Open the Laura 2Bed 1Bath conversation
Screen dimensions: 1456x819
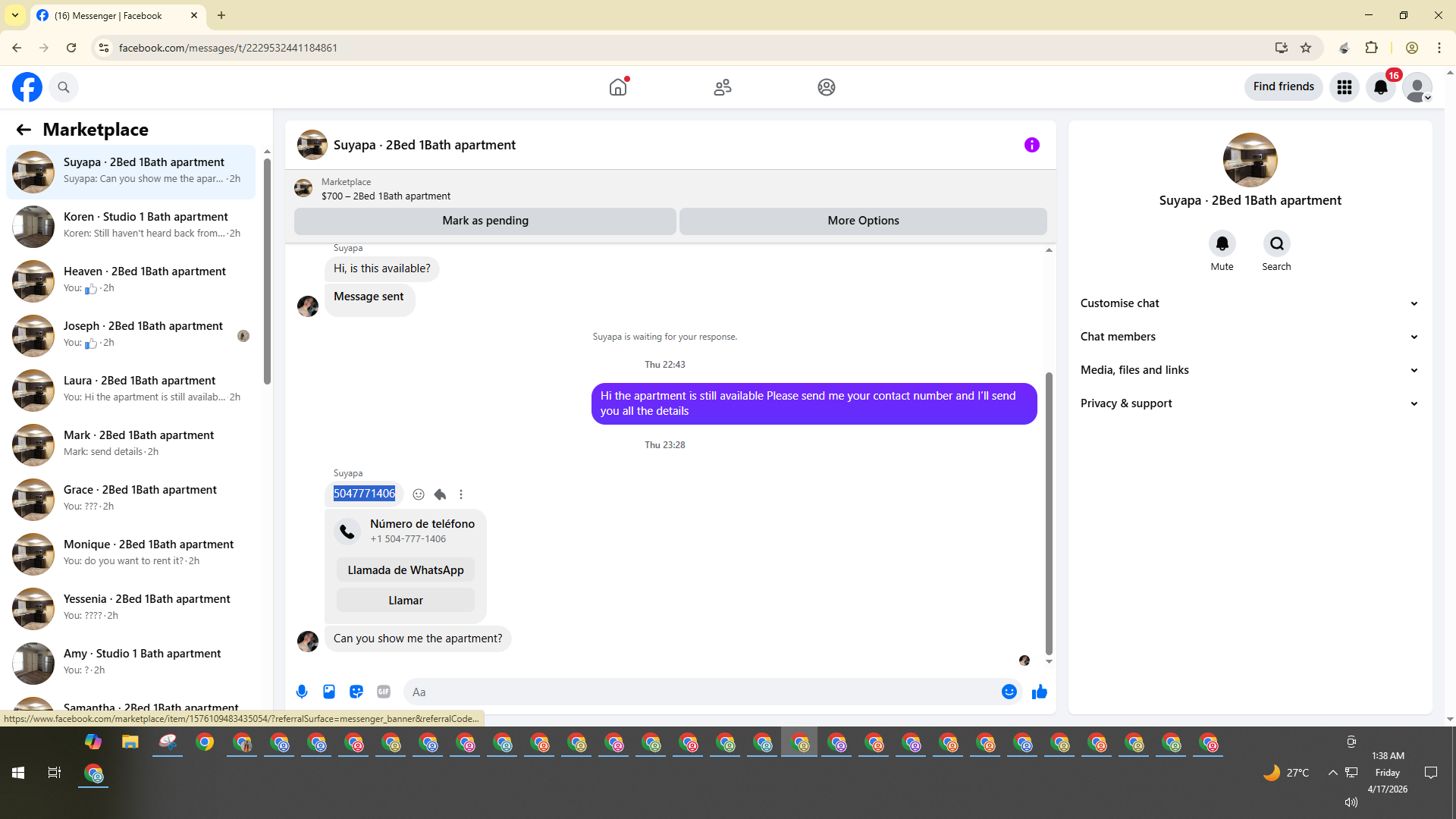[131, 390]
